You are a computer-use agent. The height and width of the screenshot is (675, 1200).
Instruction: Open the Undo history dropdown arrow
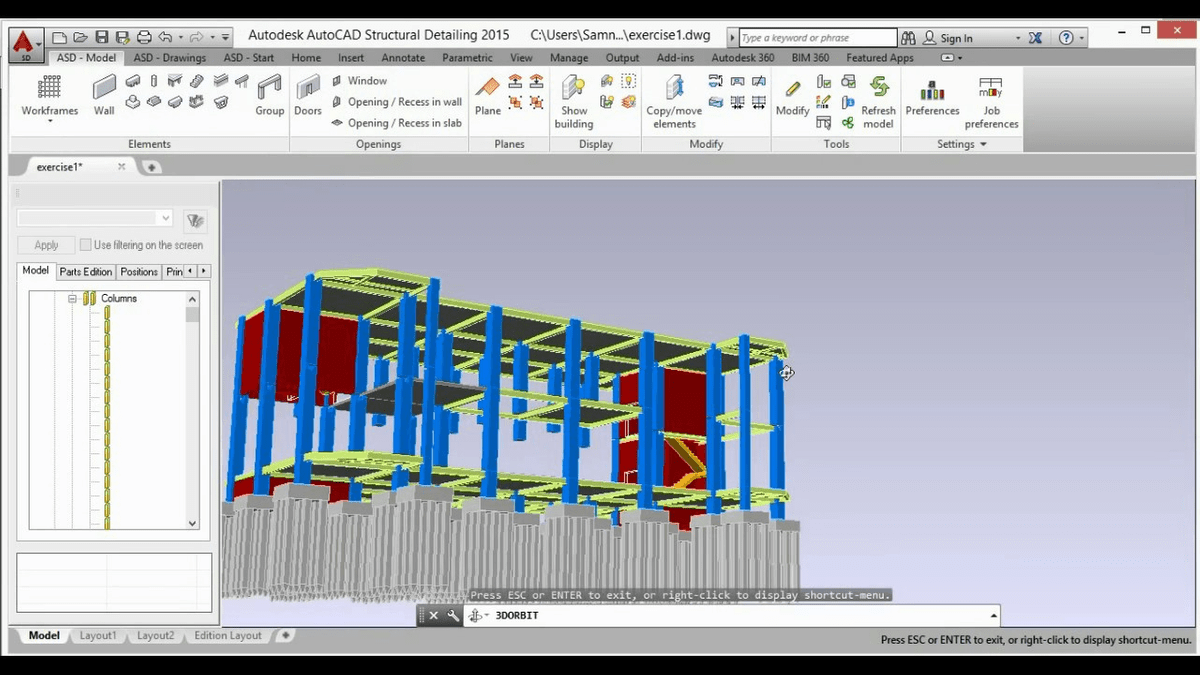point(180,38)
